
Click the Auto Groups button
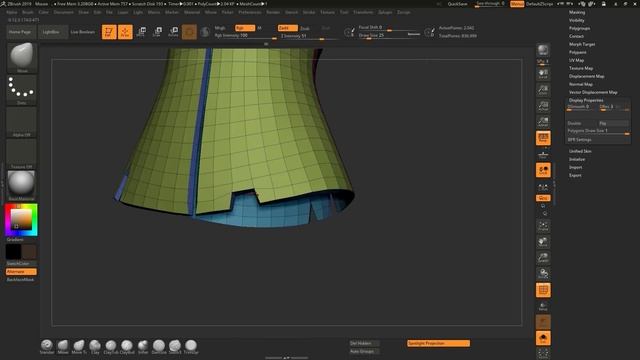364,351
